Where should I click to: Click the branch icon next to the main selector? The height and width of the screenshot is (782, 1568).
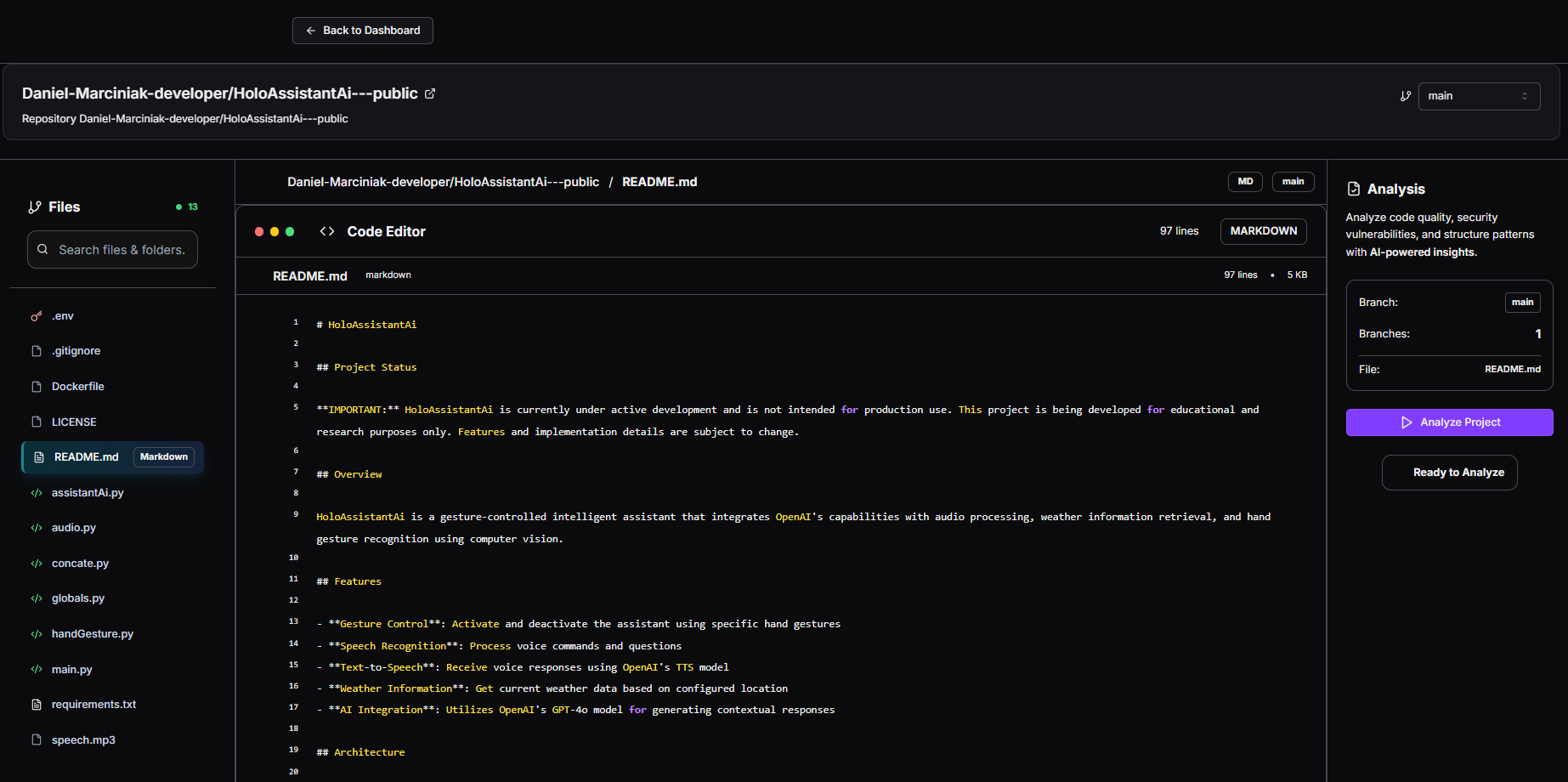point(1405,96)
